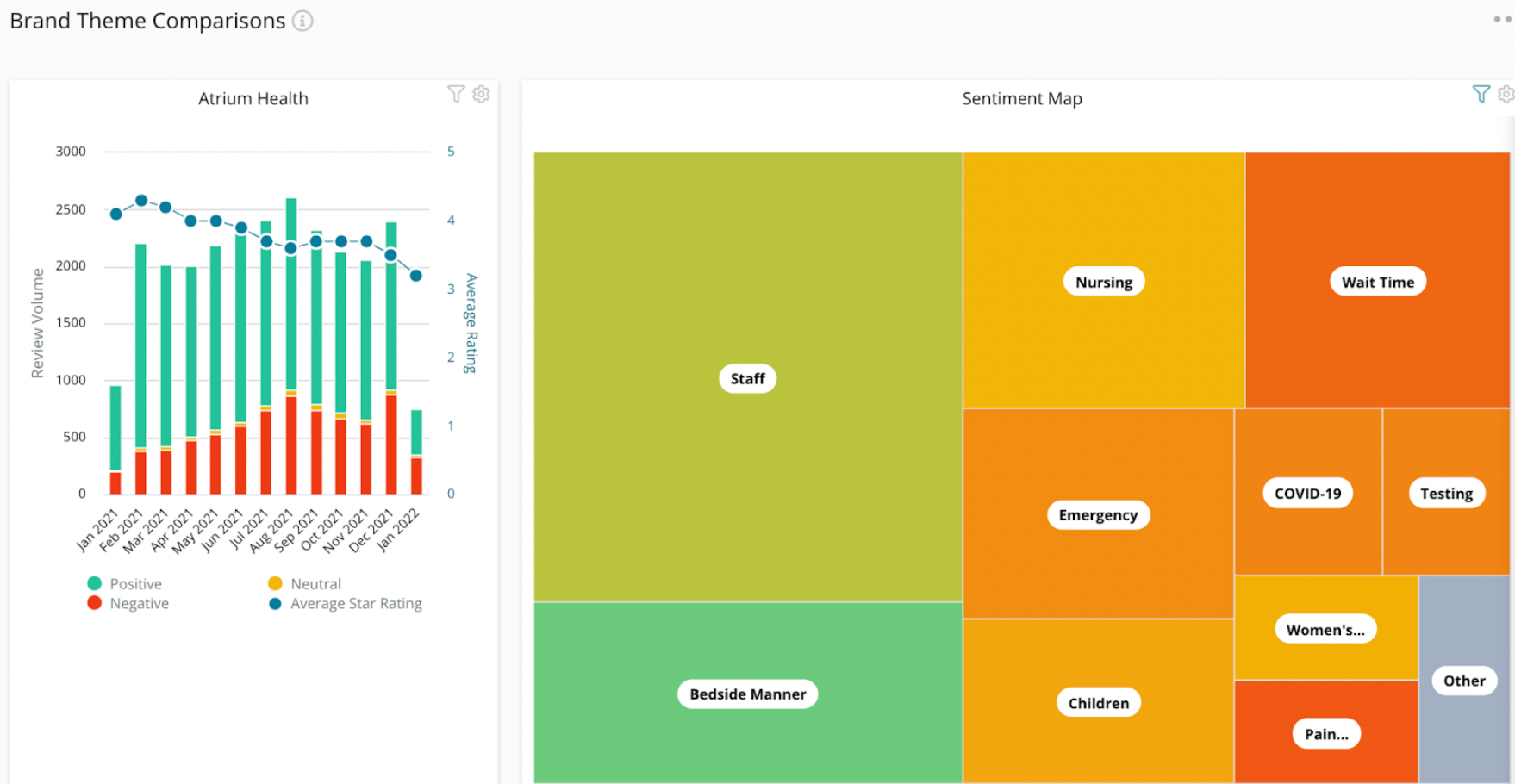Screen dimensions: 1515x784
Task: Select the Wait Time sentiment label
Action: pyautogui.click(x=1377, y=282)
